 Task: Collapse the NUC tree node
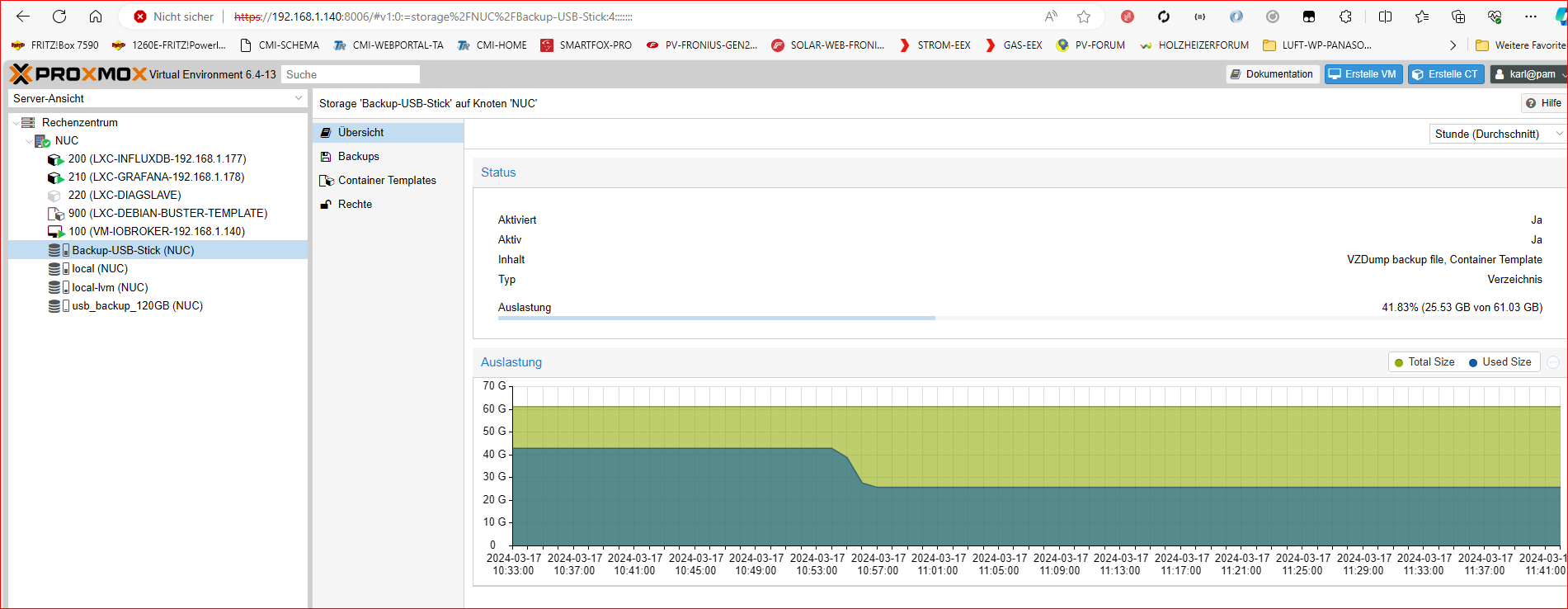29,141
